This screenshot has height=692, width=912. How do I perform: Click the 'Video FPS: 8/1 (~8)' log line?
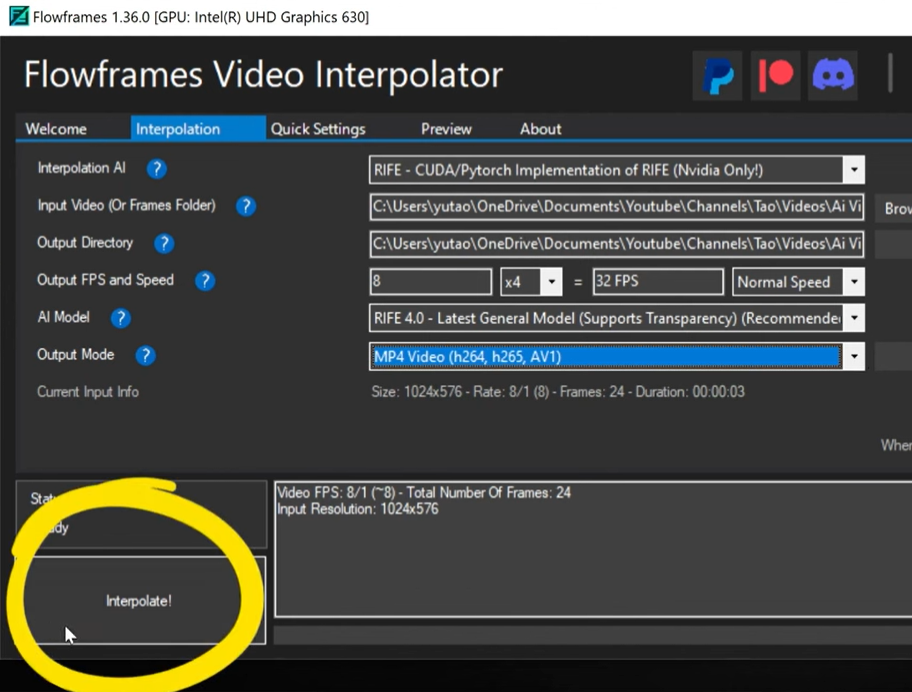point(424,493)
